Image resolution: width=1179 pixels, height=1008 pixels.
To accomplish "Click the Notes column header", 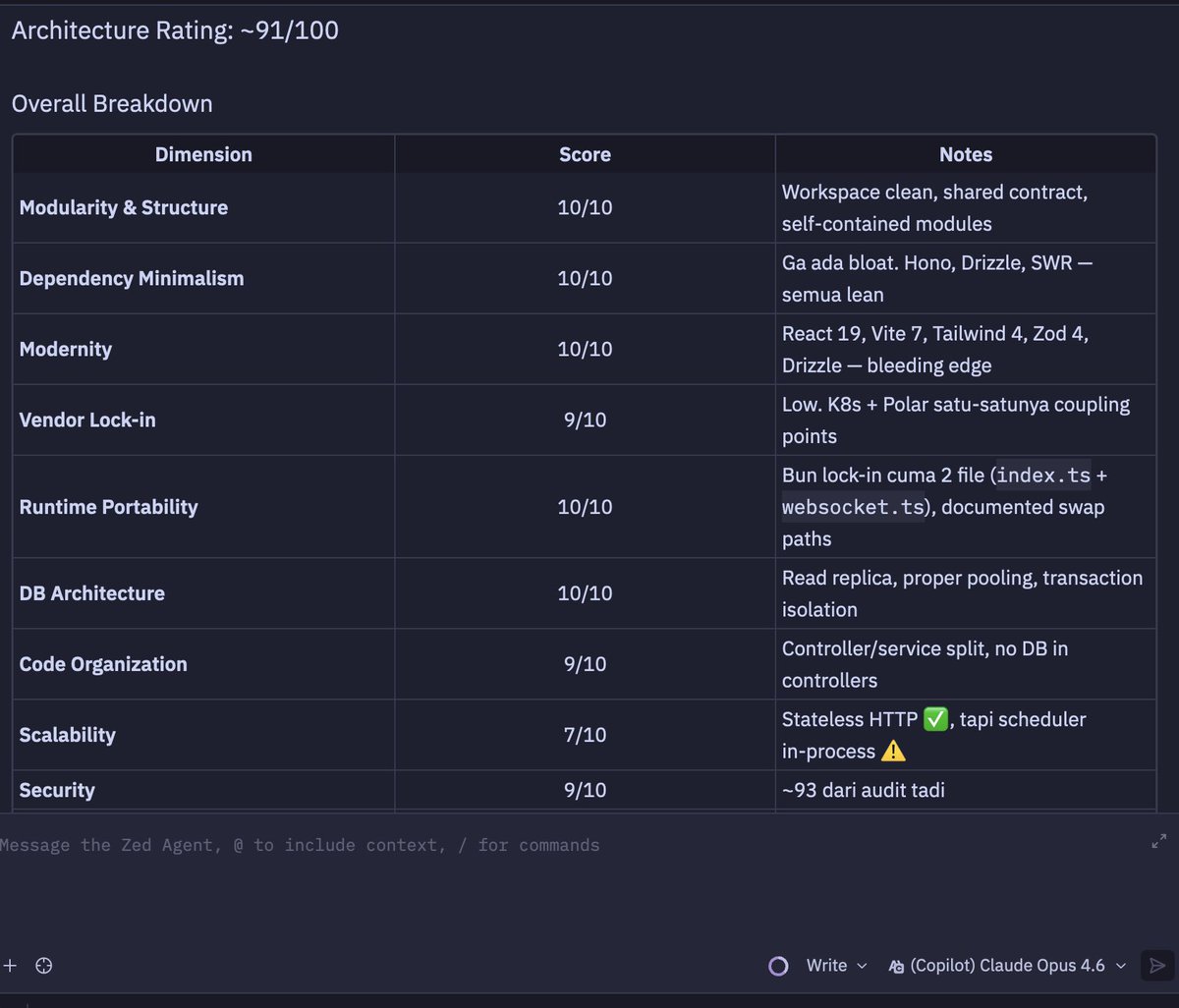I will click(x=966, y=154).
